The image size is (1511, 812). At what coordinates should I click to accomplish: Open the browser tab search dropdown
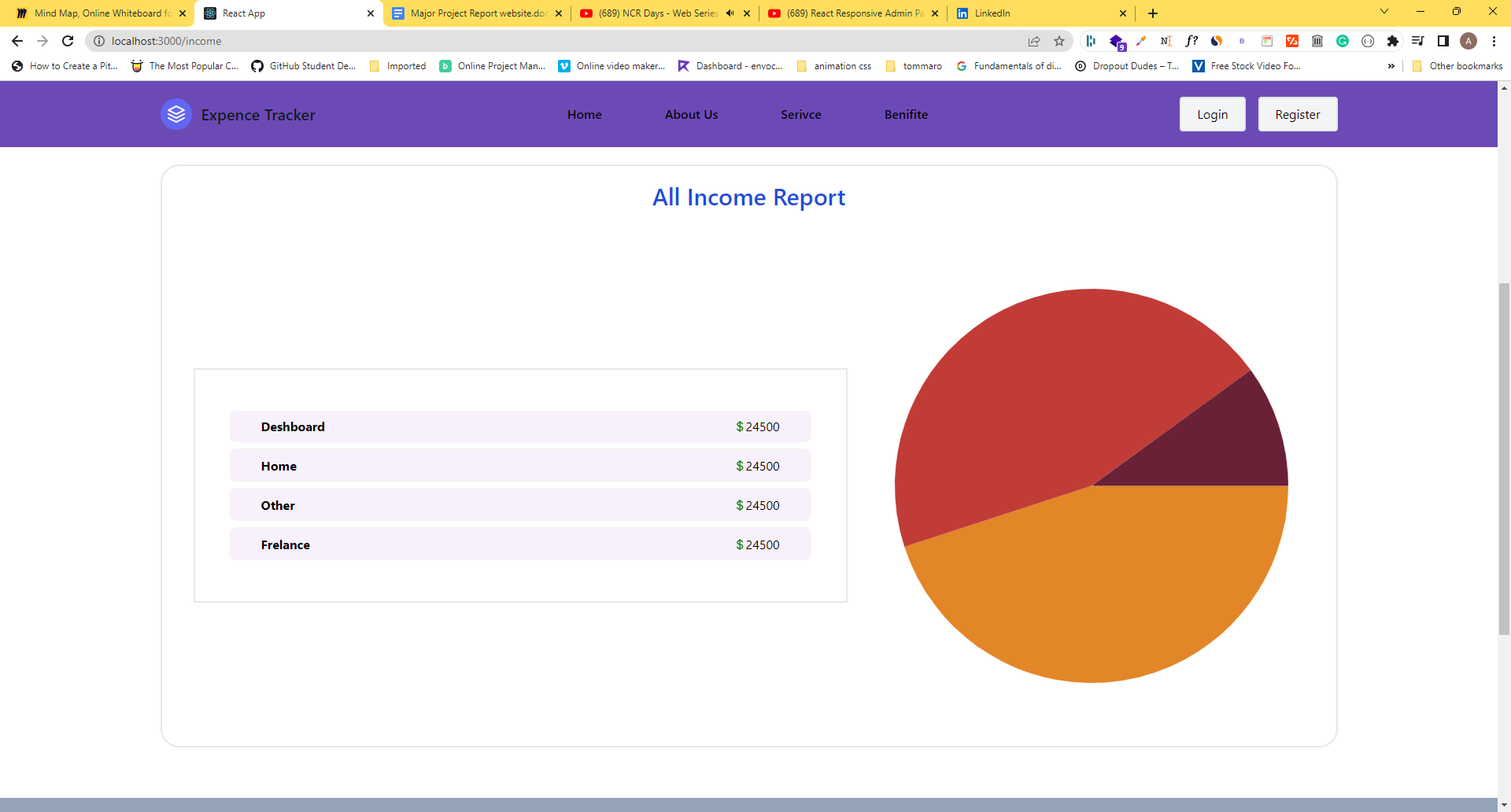click(1384, 11)
